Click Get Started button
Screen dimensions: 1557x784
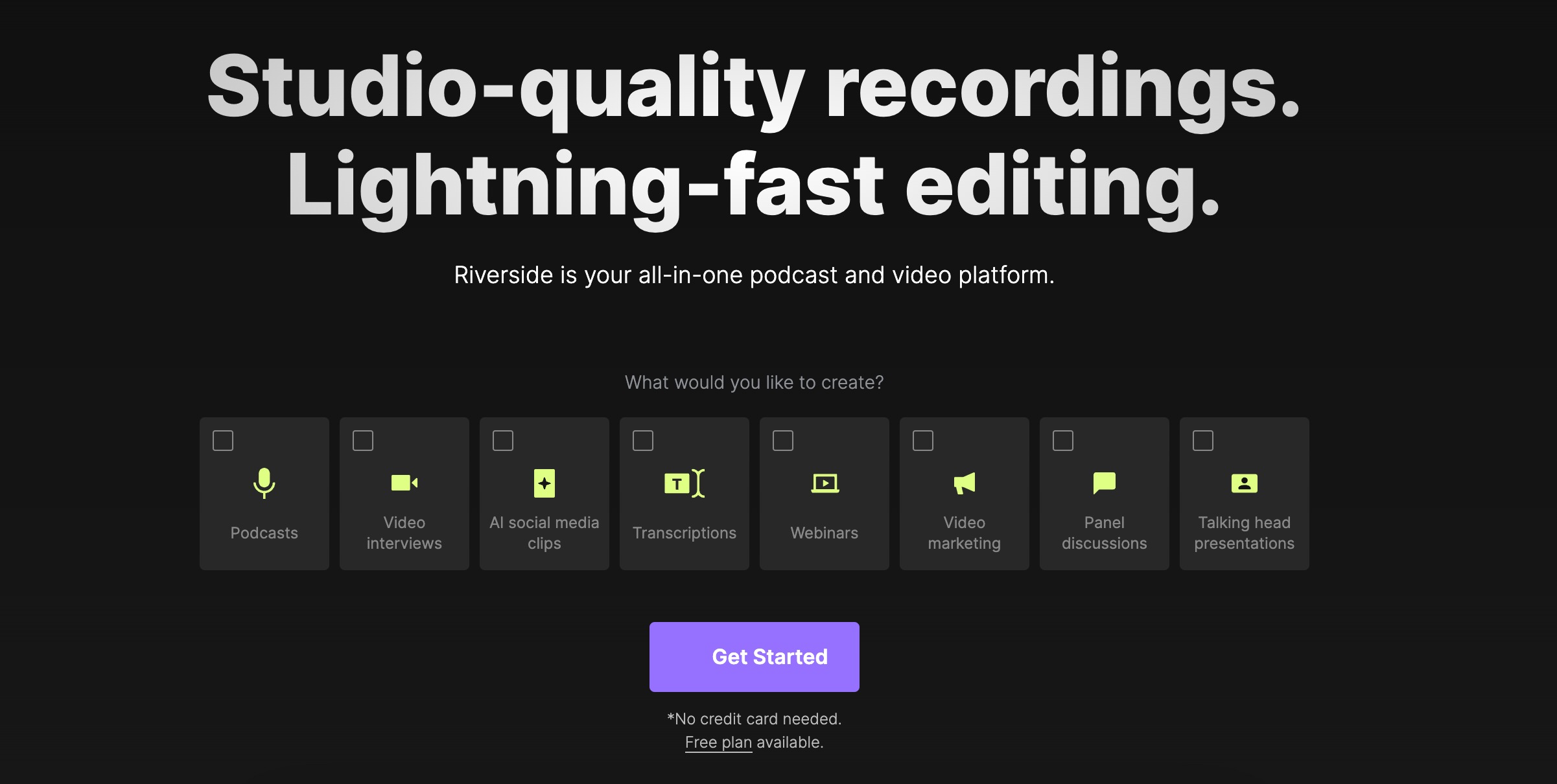(x=754, y=656)
